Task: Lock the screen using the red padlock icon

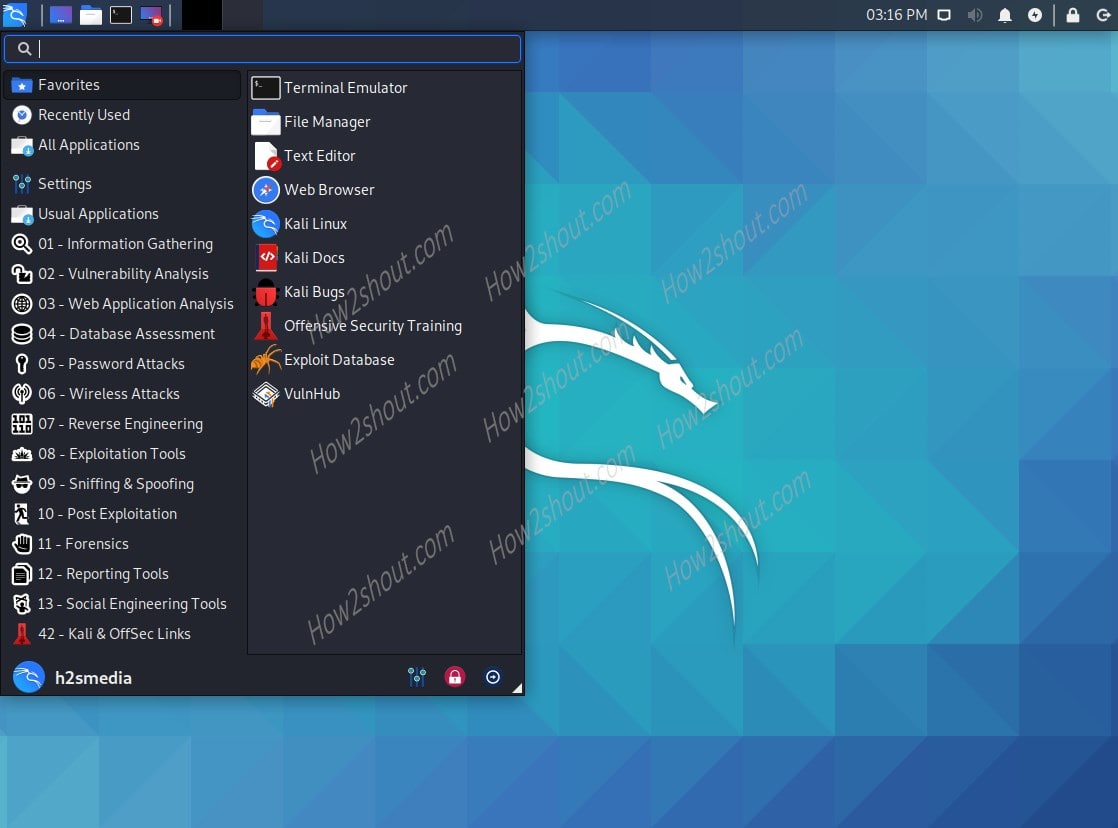Action: (x=455, y=677)
